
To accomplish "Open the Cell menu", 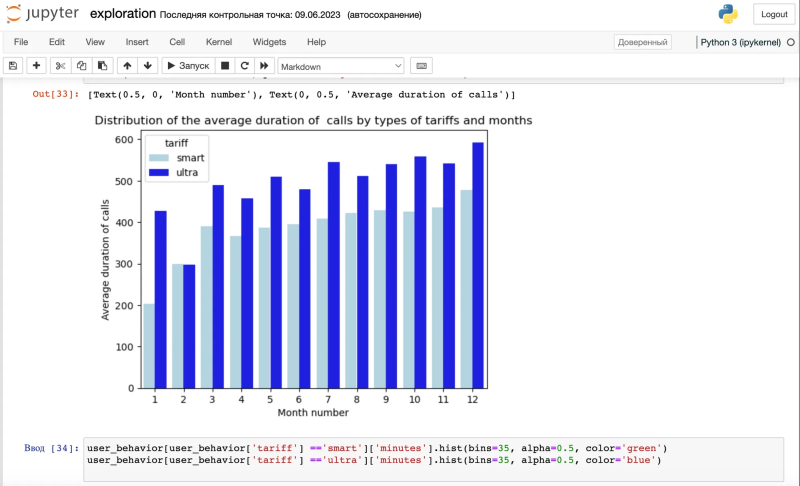I will click(x=177, y=42).
